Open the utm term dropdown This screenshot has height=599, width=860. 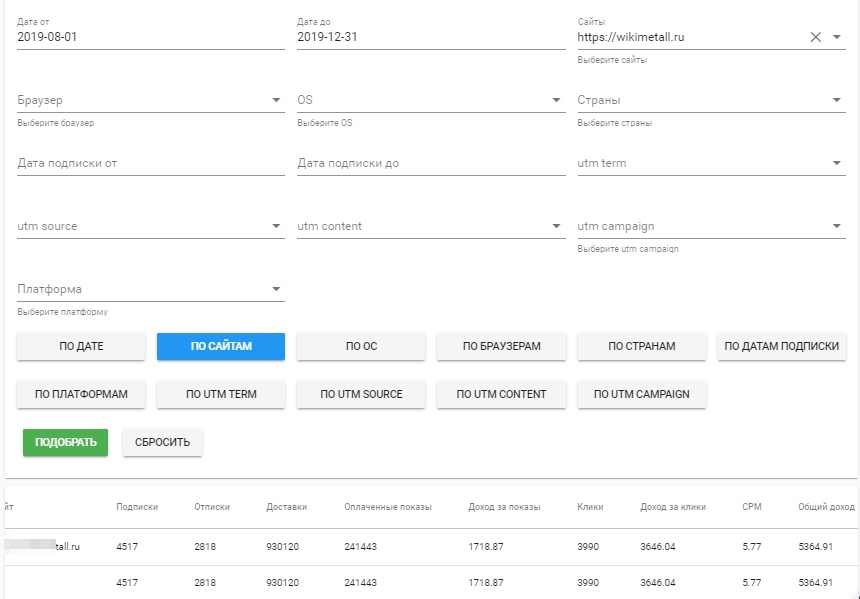coord(836,163)
